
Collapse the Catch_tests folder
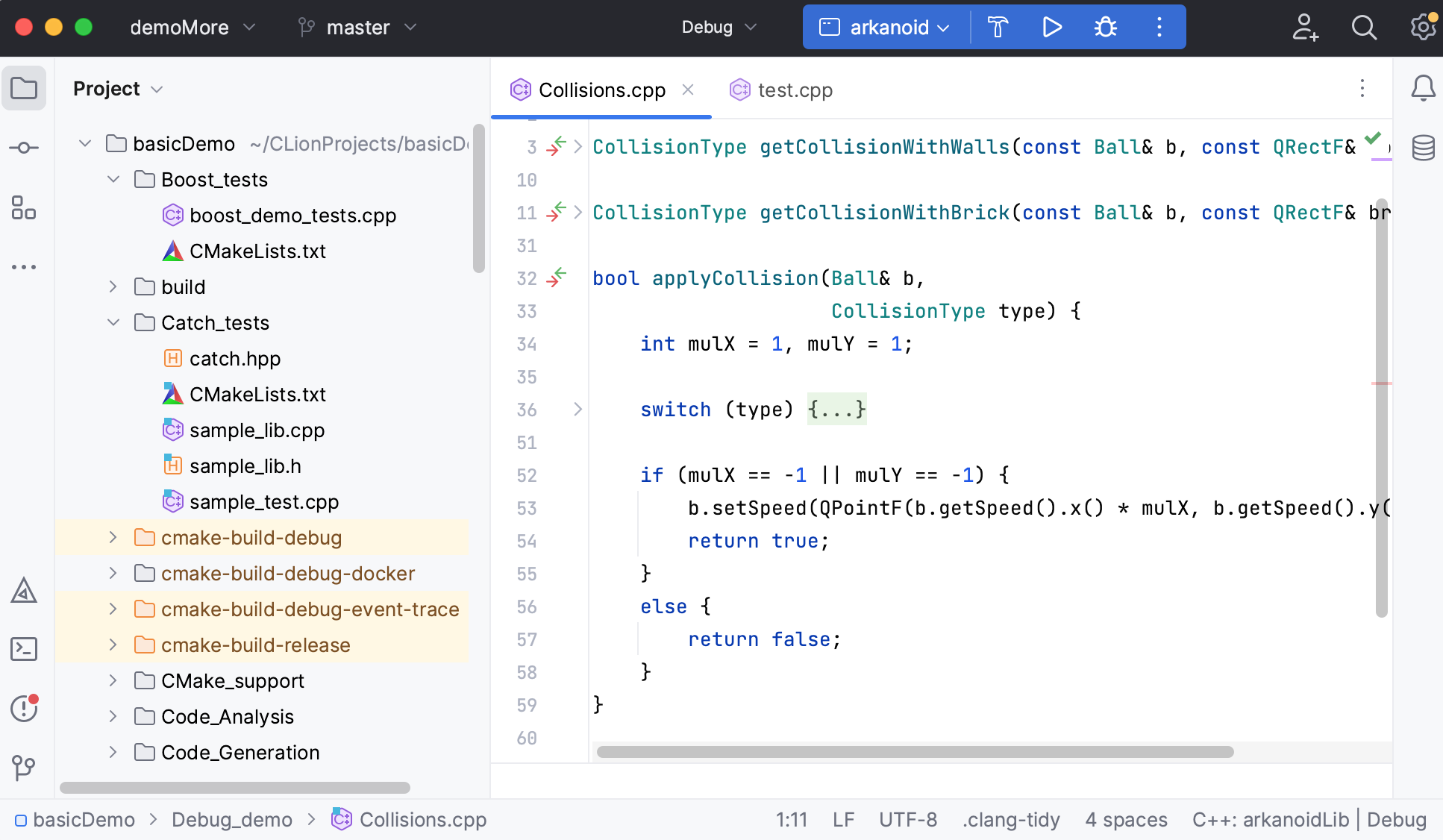click(x=113, y=323)
